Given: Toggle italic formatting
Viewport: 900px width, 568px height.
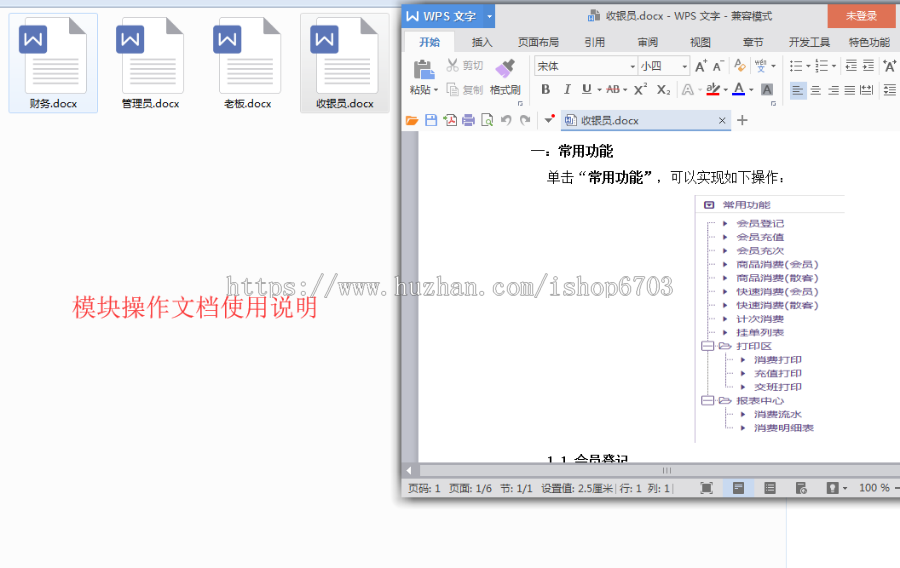Looking at the screenshot, I should click(567, 90).
